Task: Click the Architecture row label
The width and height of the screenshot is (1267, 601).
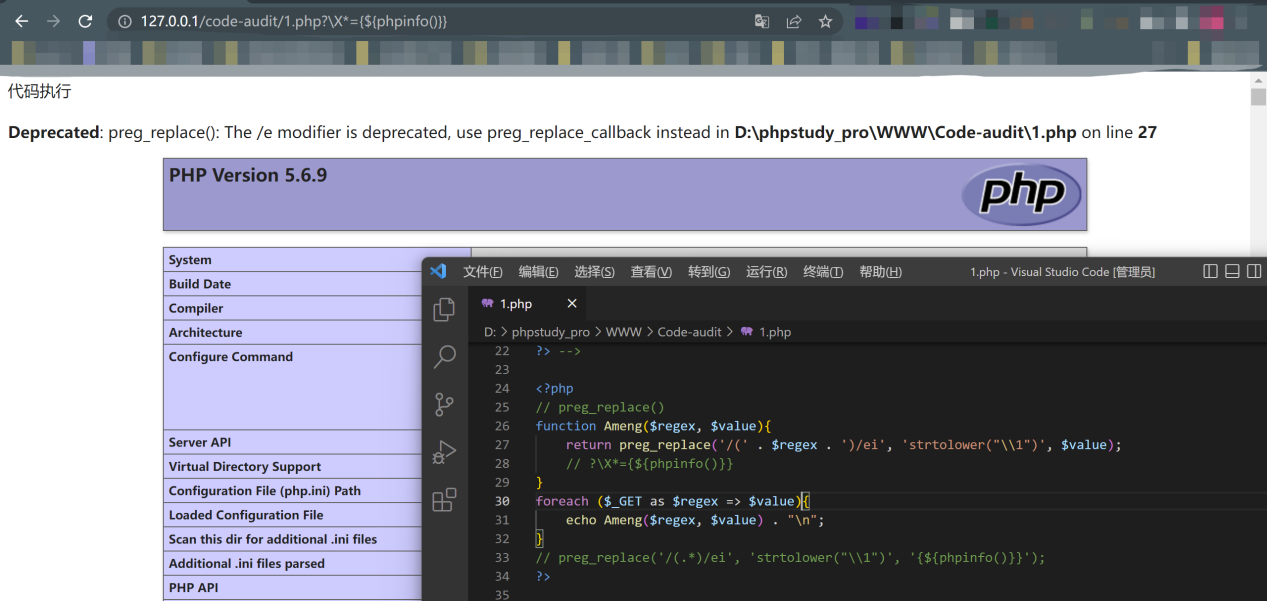Action: click(x=205, y=332)
